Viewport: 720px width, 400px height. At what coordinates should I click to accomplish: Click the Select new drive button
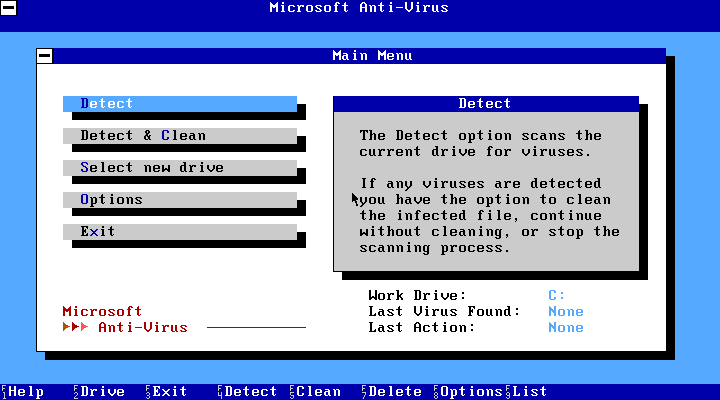180,168
